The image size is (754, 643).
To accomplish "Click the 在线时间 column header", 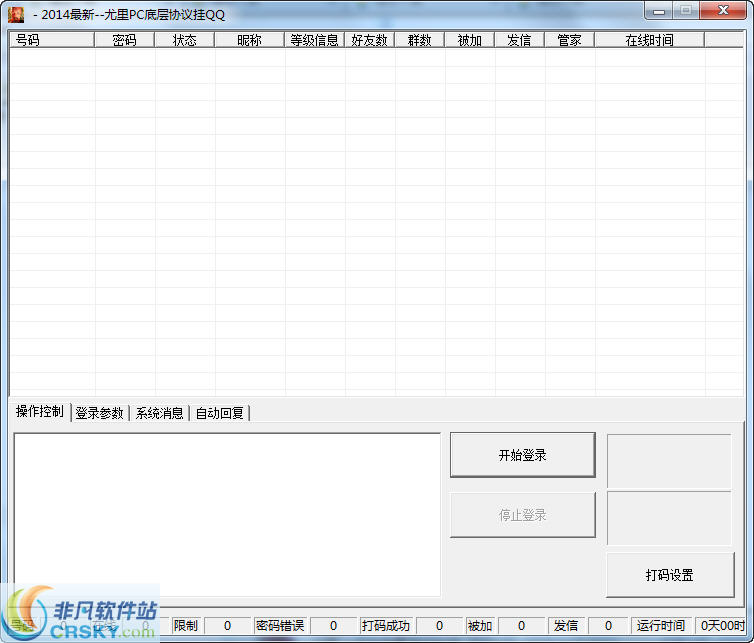I will (x=650, y=40).
